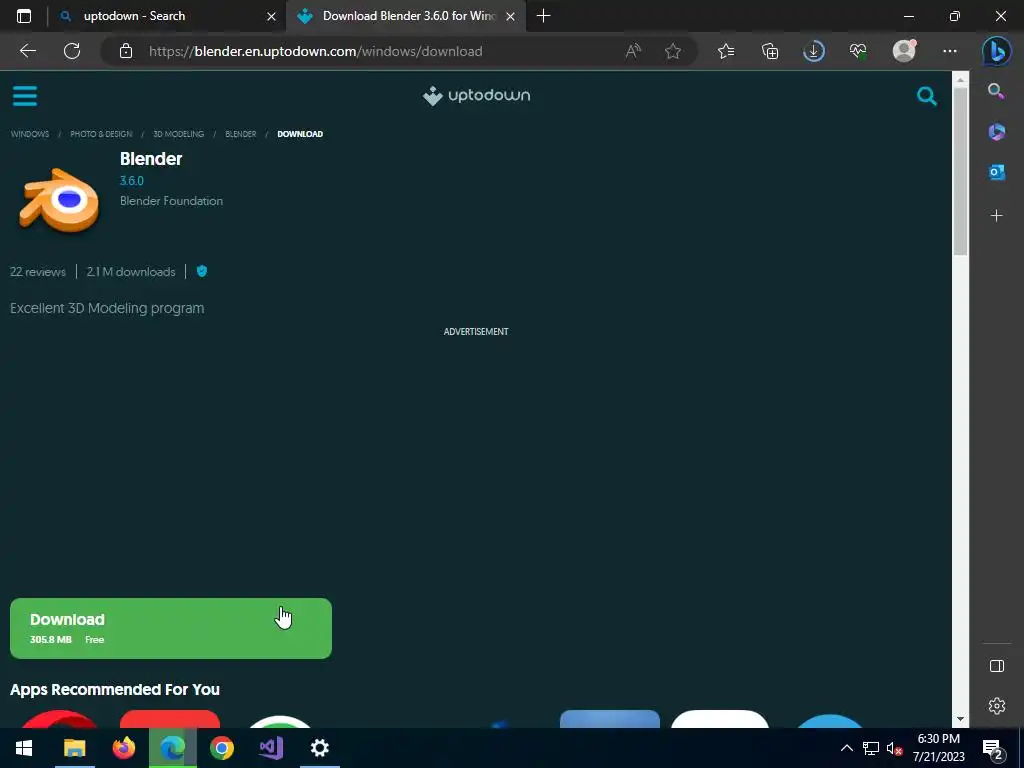
Task: Click Blender Foundation developer name
Action: click(171, 201)
